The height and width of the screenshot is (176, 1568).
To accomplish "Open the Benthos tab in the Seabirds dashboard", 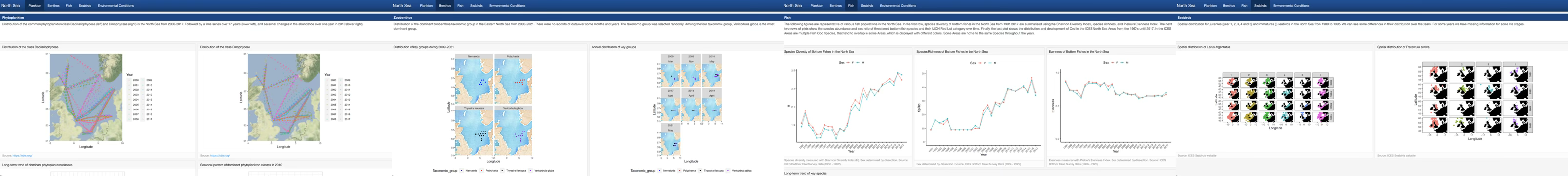I will point(1229,5).
